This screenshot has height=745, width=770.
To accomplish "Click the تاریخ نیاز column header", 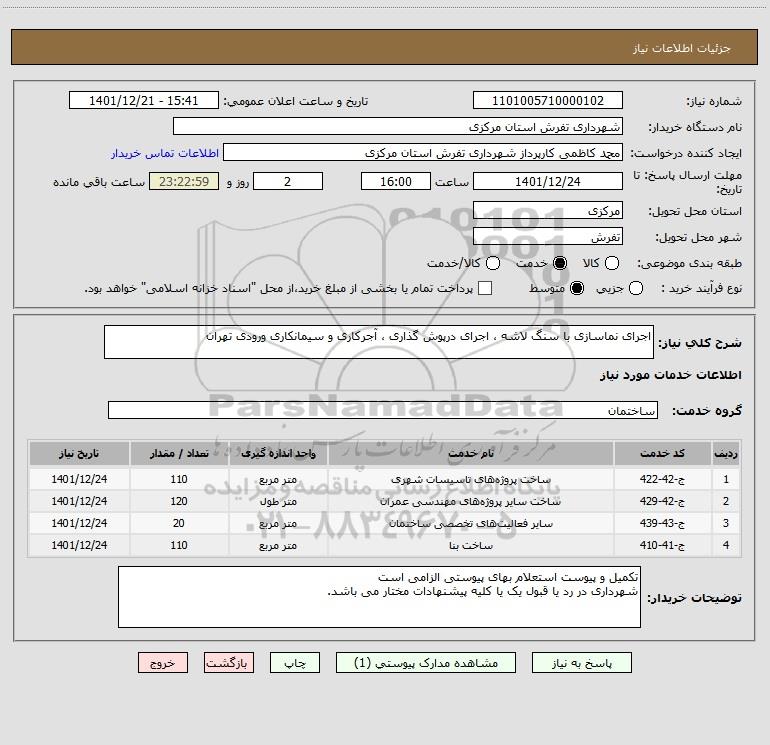I will tap(79, 454).
